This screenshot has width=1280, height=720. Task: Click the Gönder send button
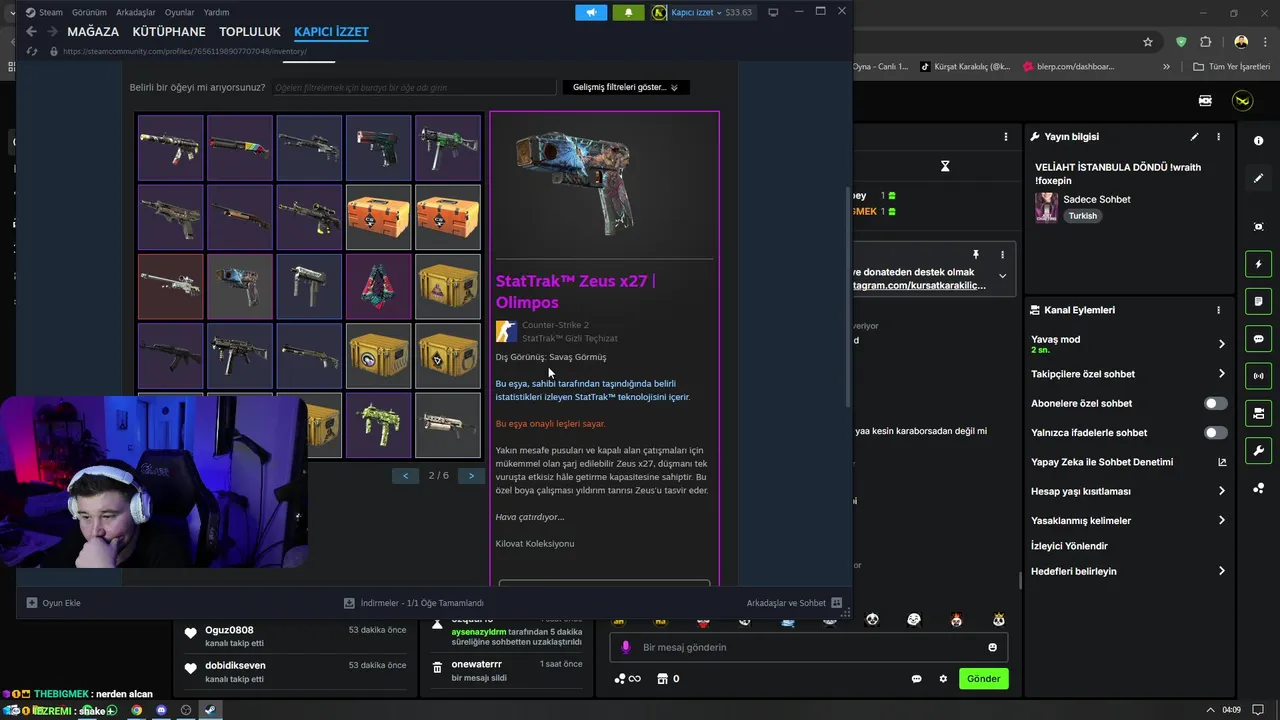pyautogui.click(x=983, y=678)
